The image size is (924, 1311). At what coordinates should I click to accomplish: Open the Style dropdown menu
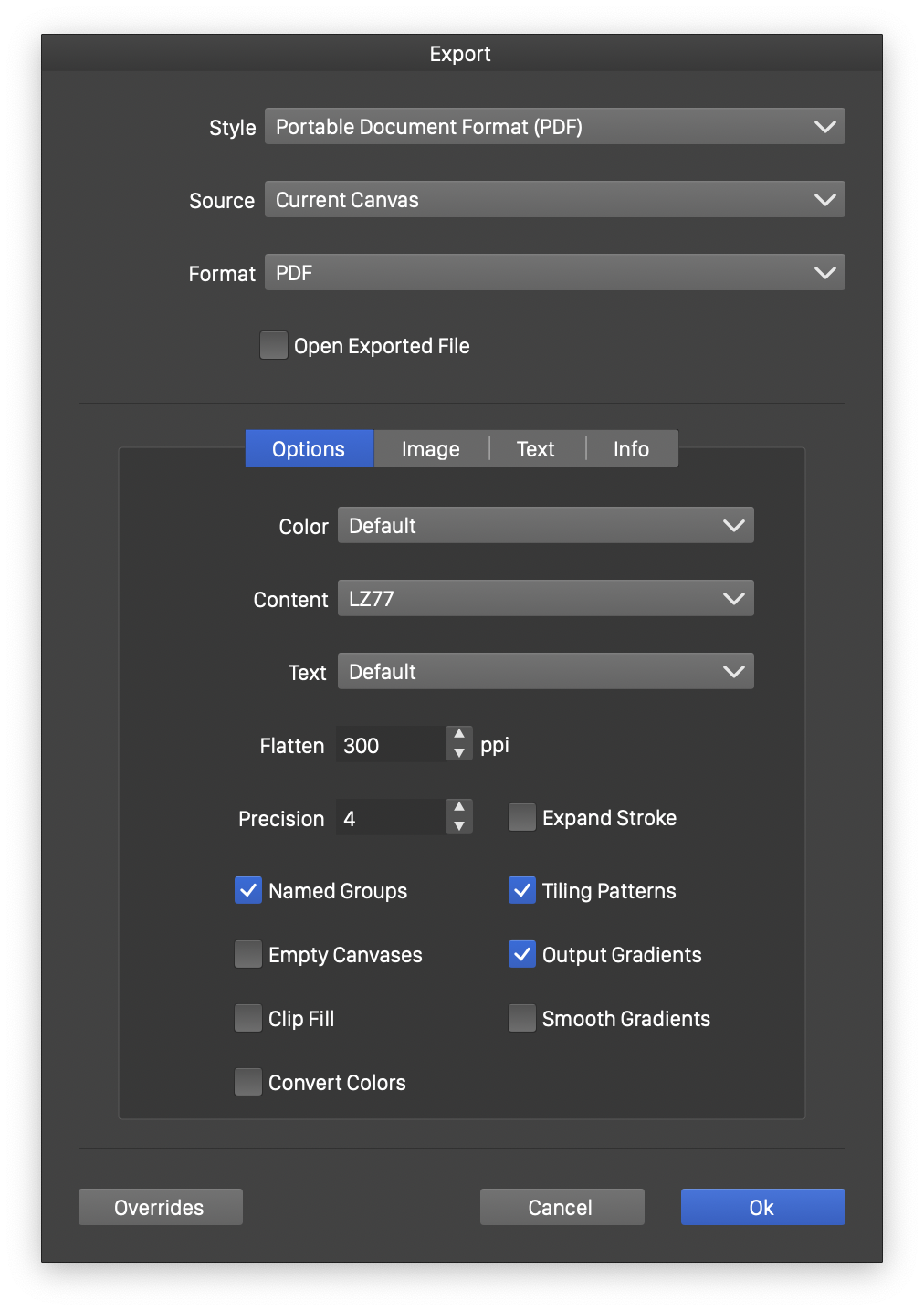pos(554,127)
